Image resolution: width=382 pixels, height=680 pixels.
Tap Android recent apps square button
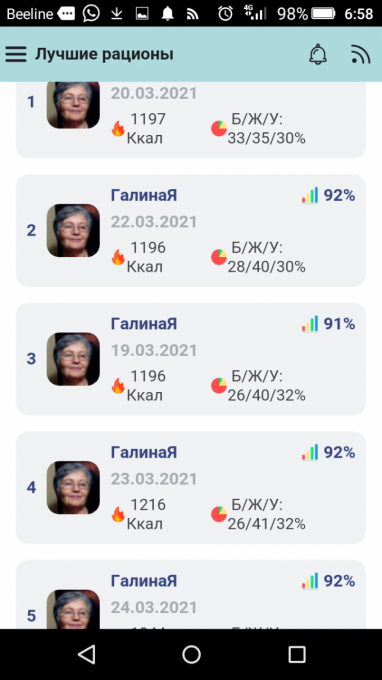297,654
